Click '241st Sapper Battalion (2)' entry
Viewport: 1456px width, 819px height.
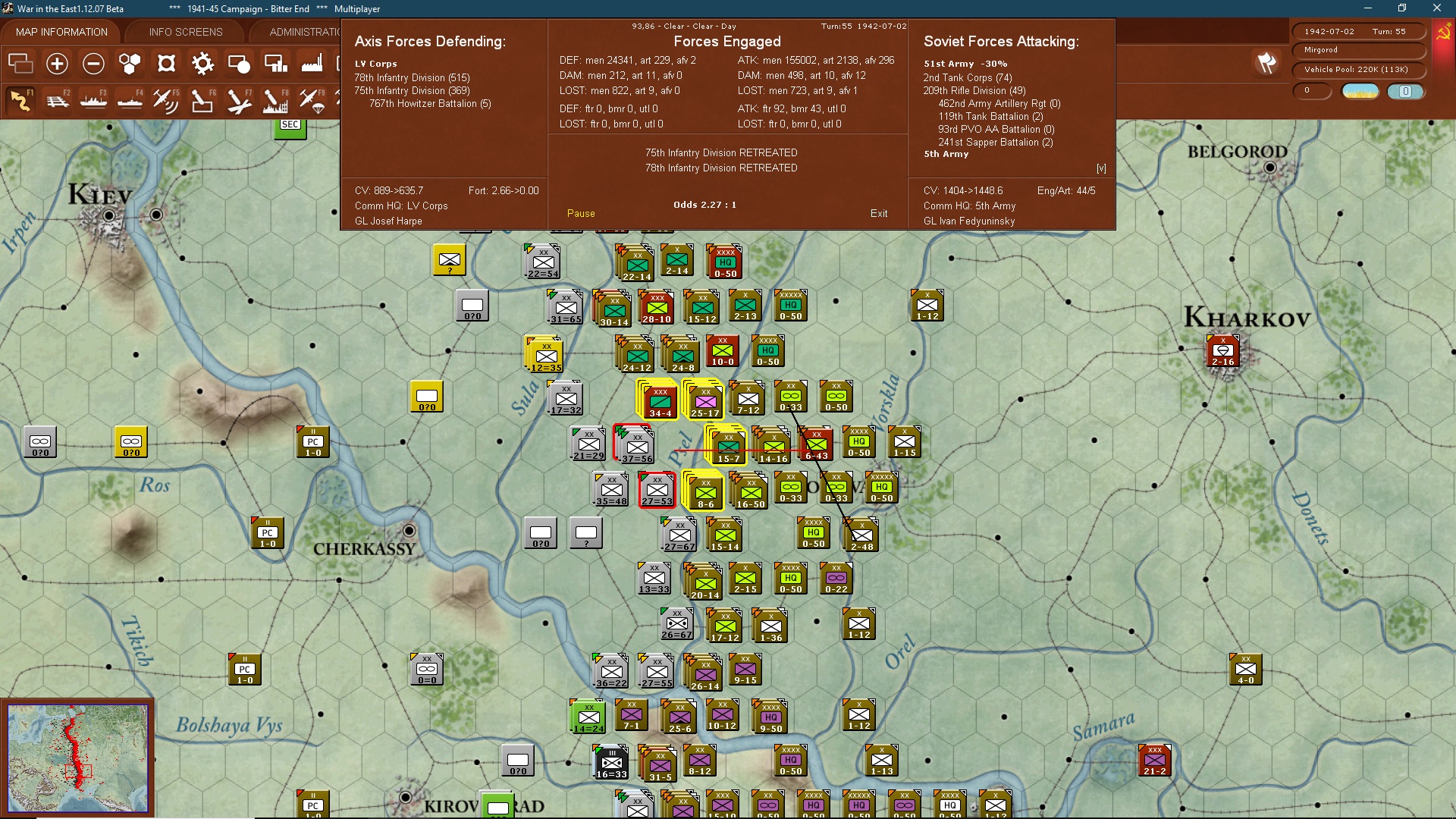tap(995, 143)
